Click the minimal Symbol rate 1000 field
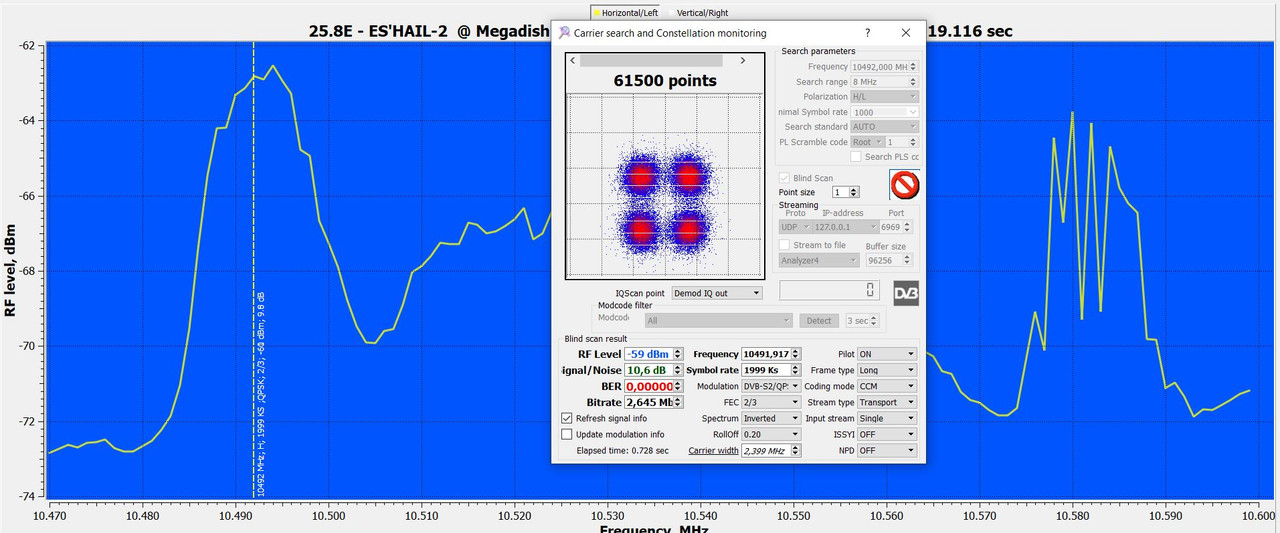 [884, 112]
